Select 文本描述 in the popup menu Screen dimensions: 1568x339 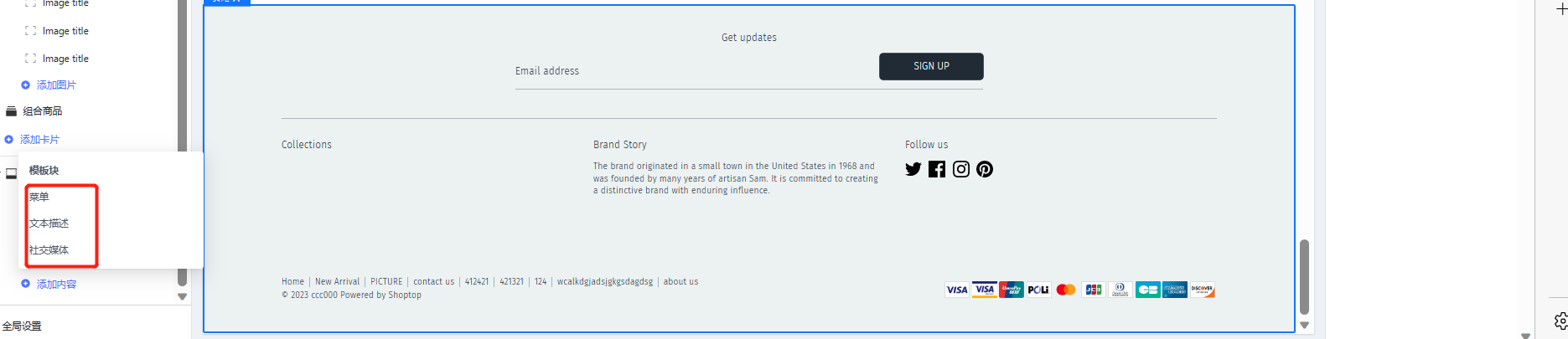(49, 223)
